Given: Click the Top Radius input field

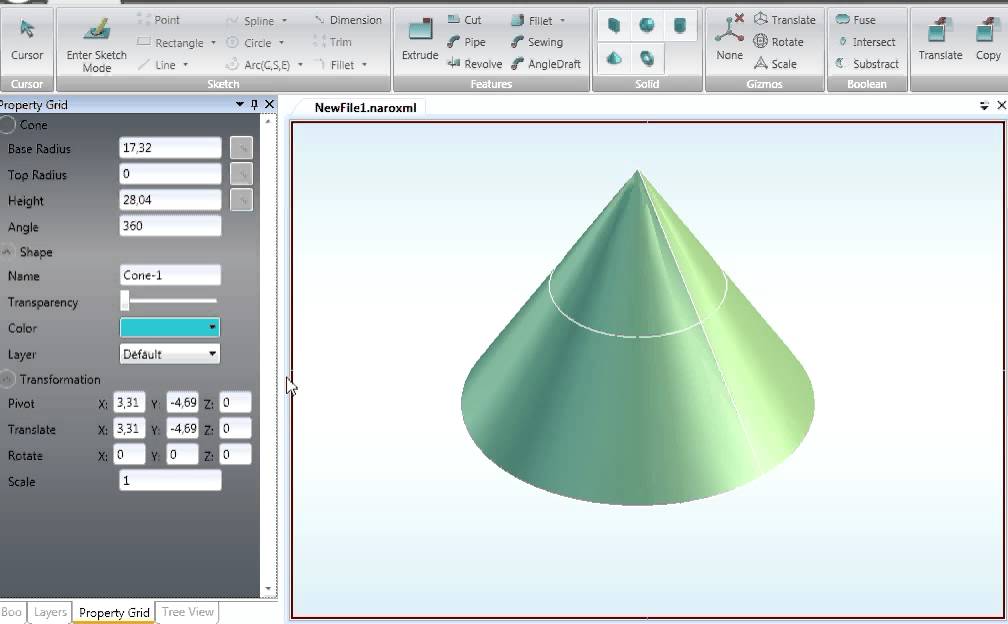Looking at the screenshot, I should [170, 174].
